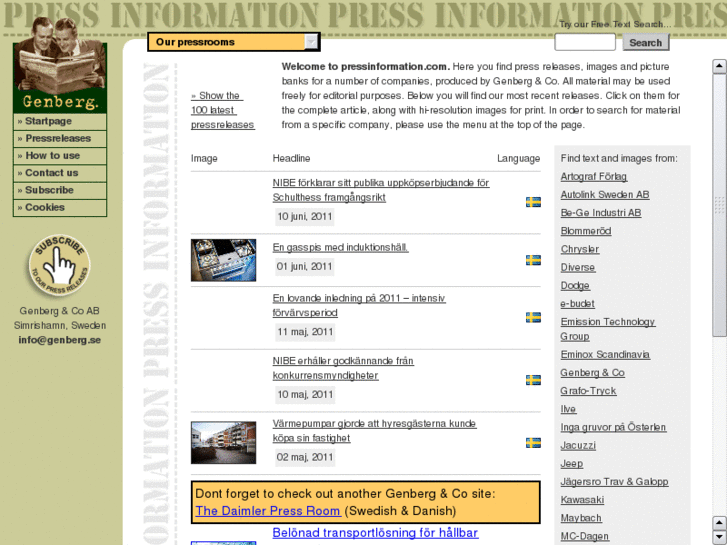This screenshot has width=727, height=545.
Task: Click Swedish flag for NIBE erhåller godkännande release
Action: tap(533, 380)
